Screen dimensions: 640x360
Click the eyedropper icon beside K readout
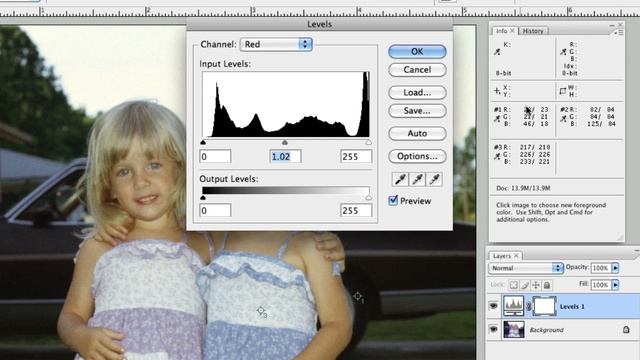point(497,52)
